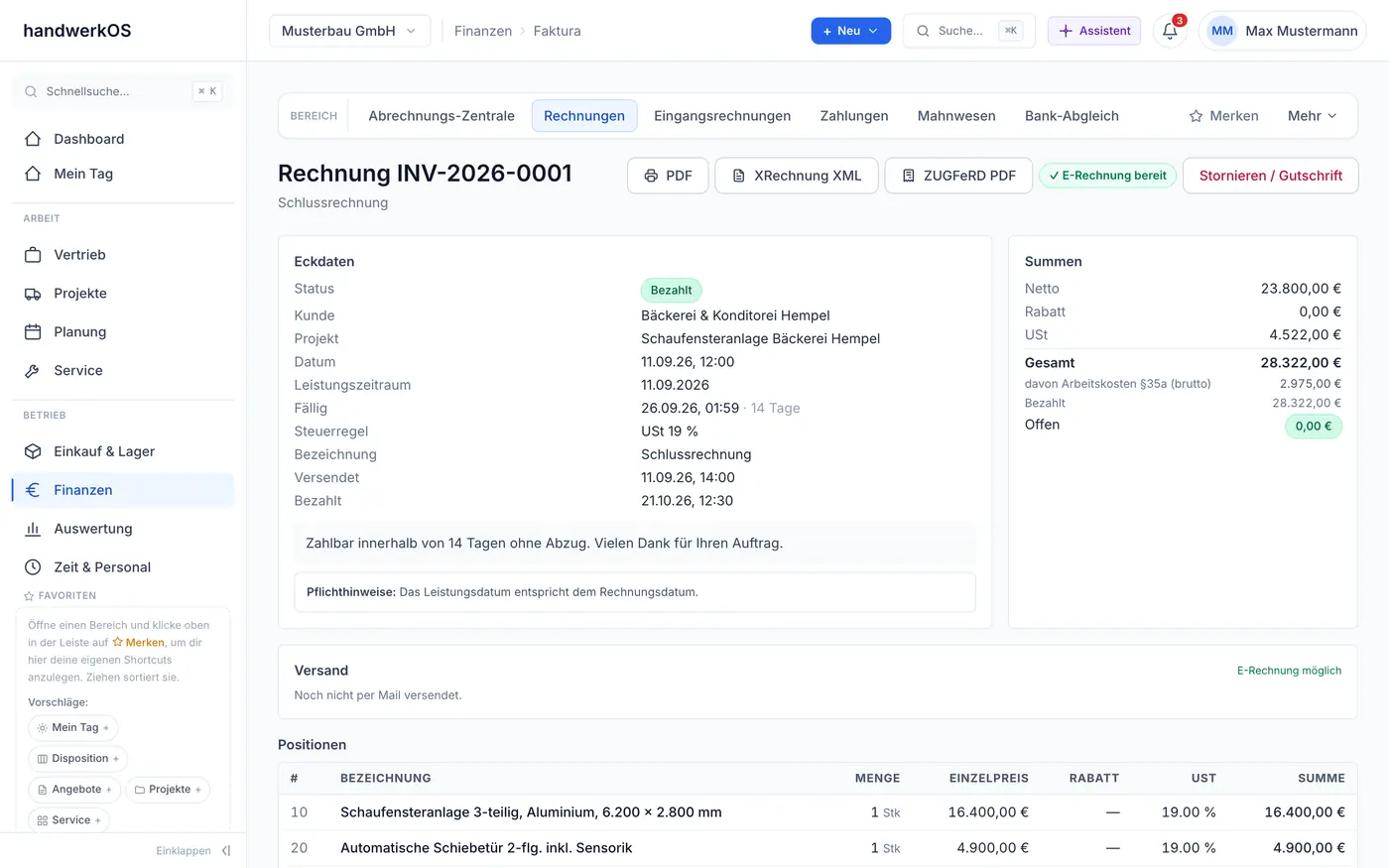
Task: Switch to the Mahnwesen tab
Action: point(956,116)
